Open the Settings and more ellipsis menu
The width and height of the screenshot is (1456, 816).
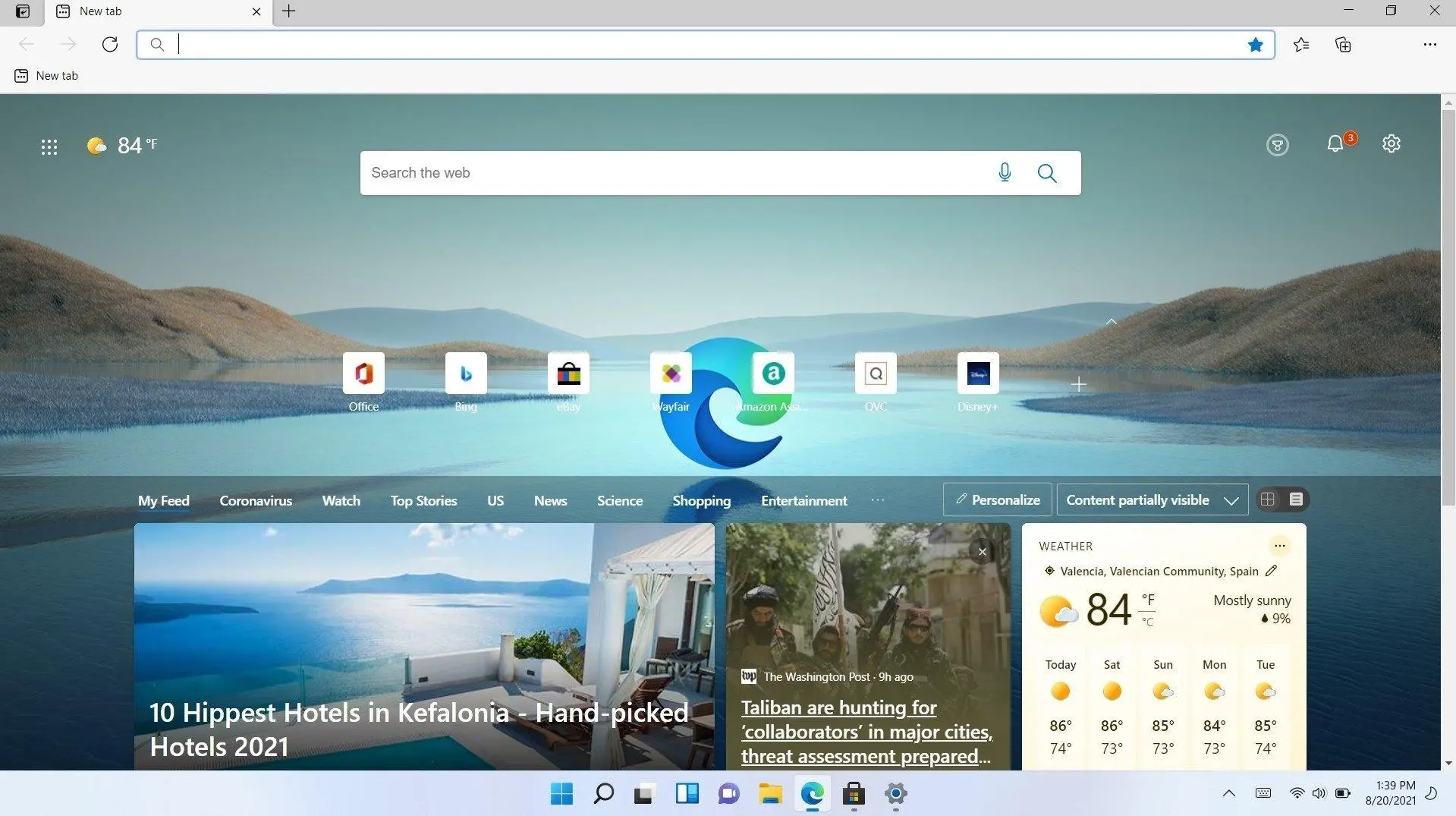click(1429, 45)
